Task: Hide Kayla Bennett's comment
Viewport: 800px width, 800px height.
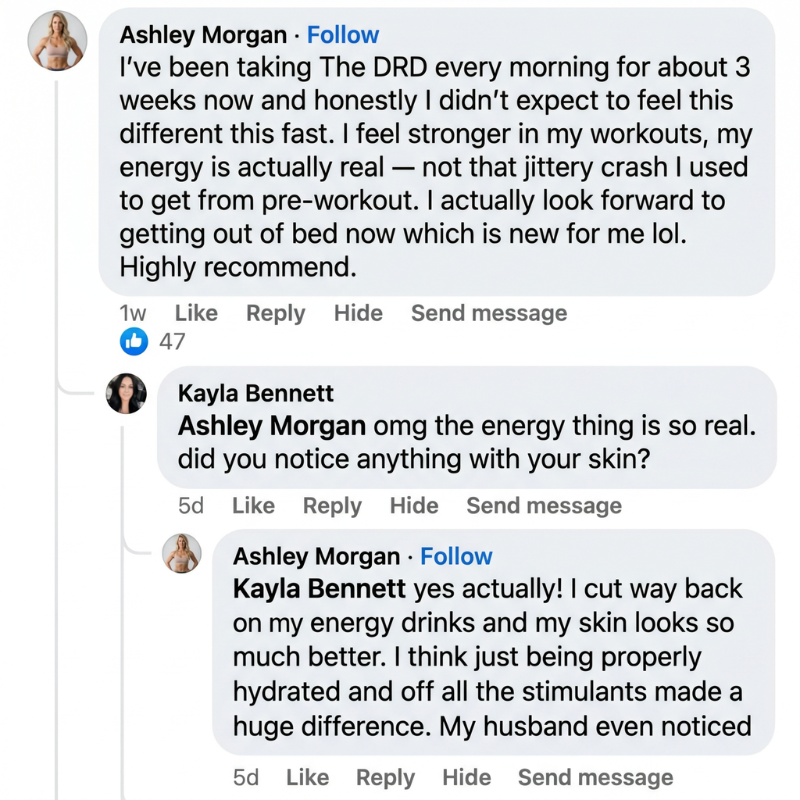Action: [x=414, y=506]
